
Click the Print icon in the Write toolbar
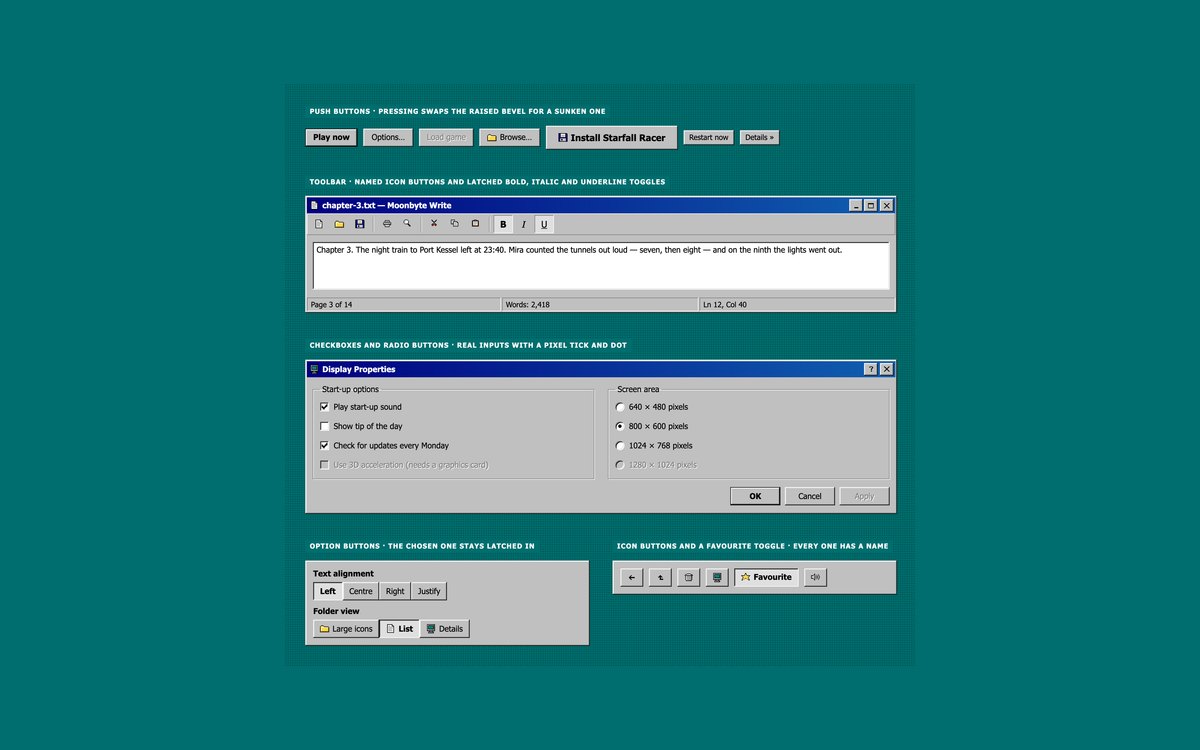point(387,224)
